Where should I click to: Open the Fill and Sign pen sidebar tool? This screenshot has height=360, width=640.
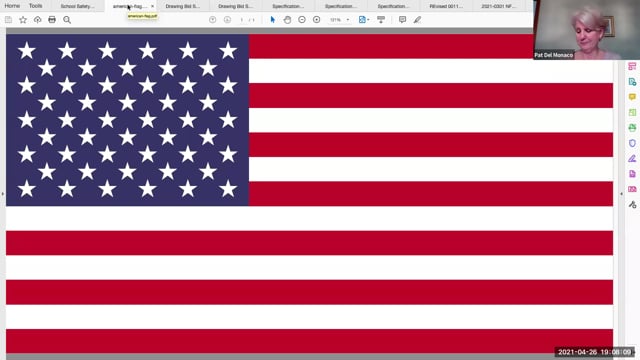click(632, 158)
